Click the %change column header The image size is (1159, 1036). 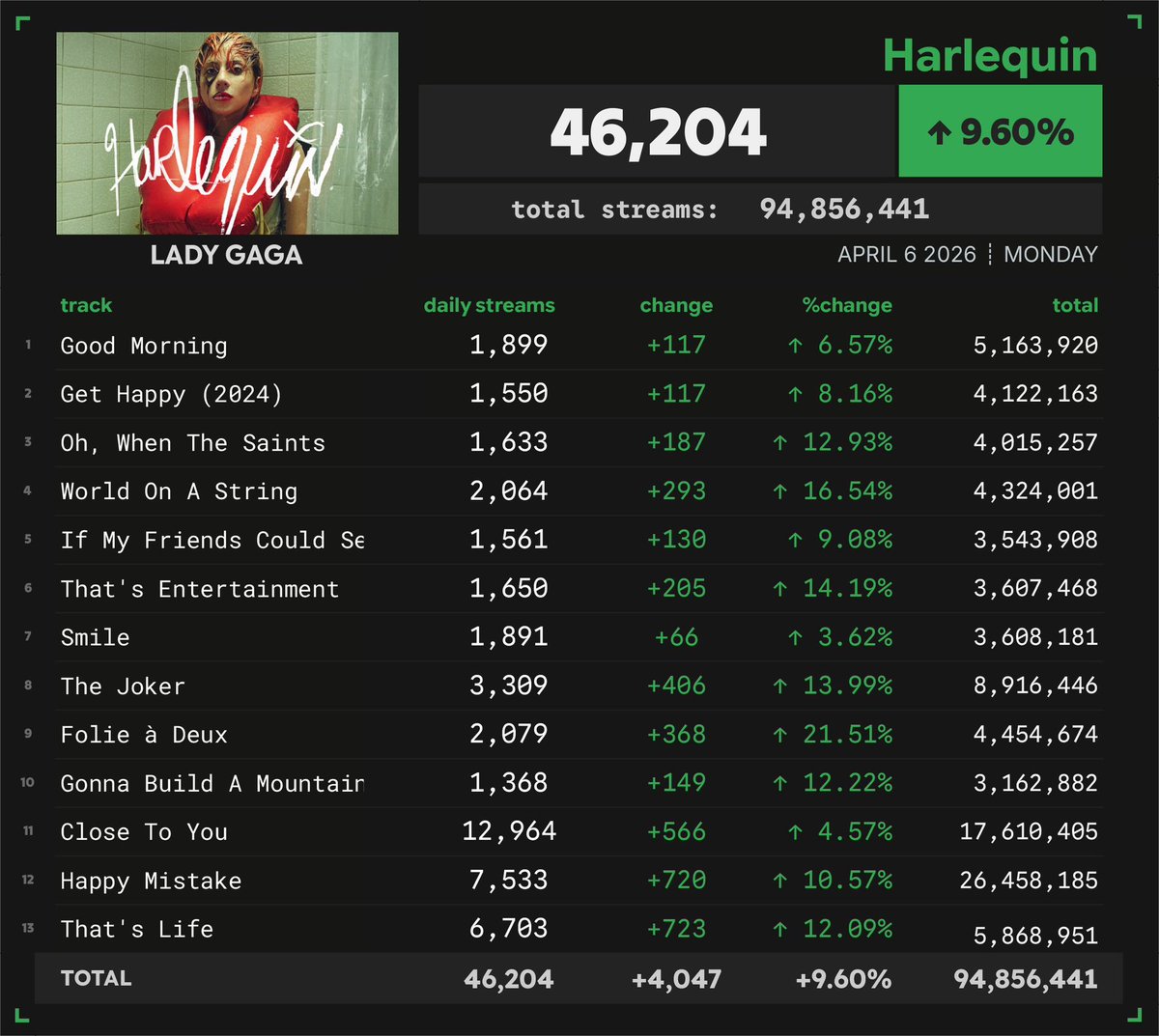pyautogui.click(x=847, y=305)
